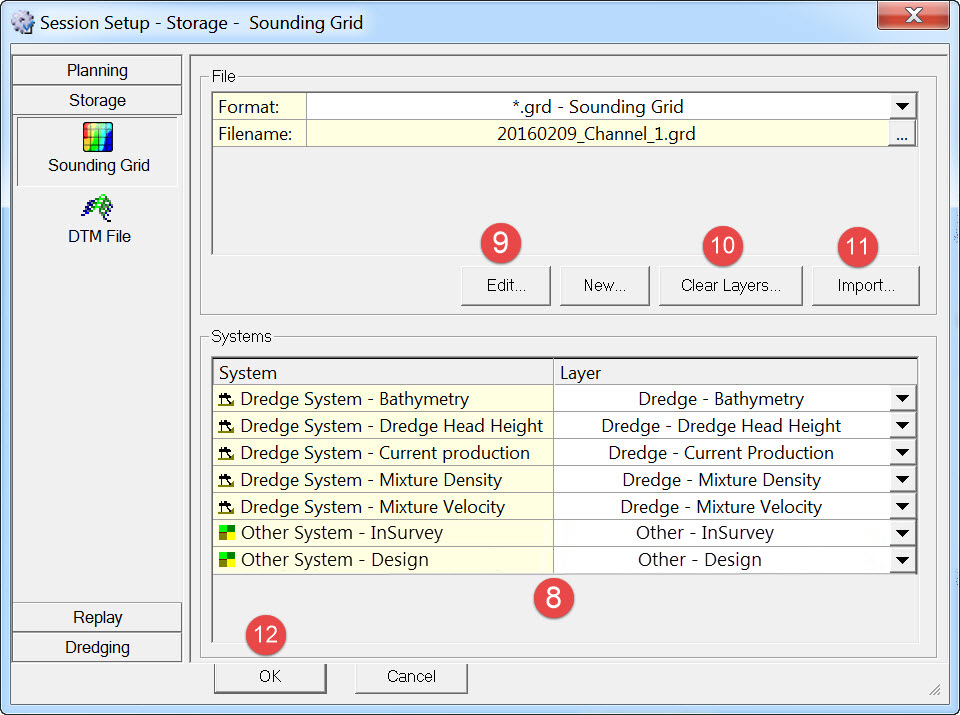
Task: Click the Filename field with 20160209_Channel_1.grd
Action: [x=596, y=134]
